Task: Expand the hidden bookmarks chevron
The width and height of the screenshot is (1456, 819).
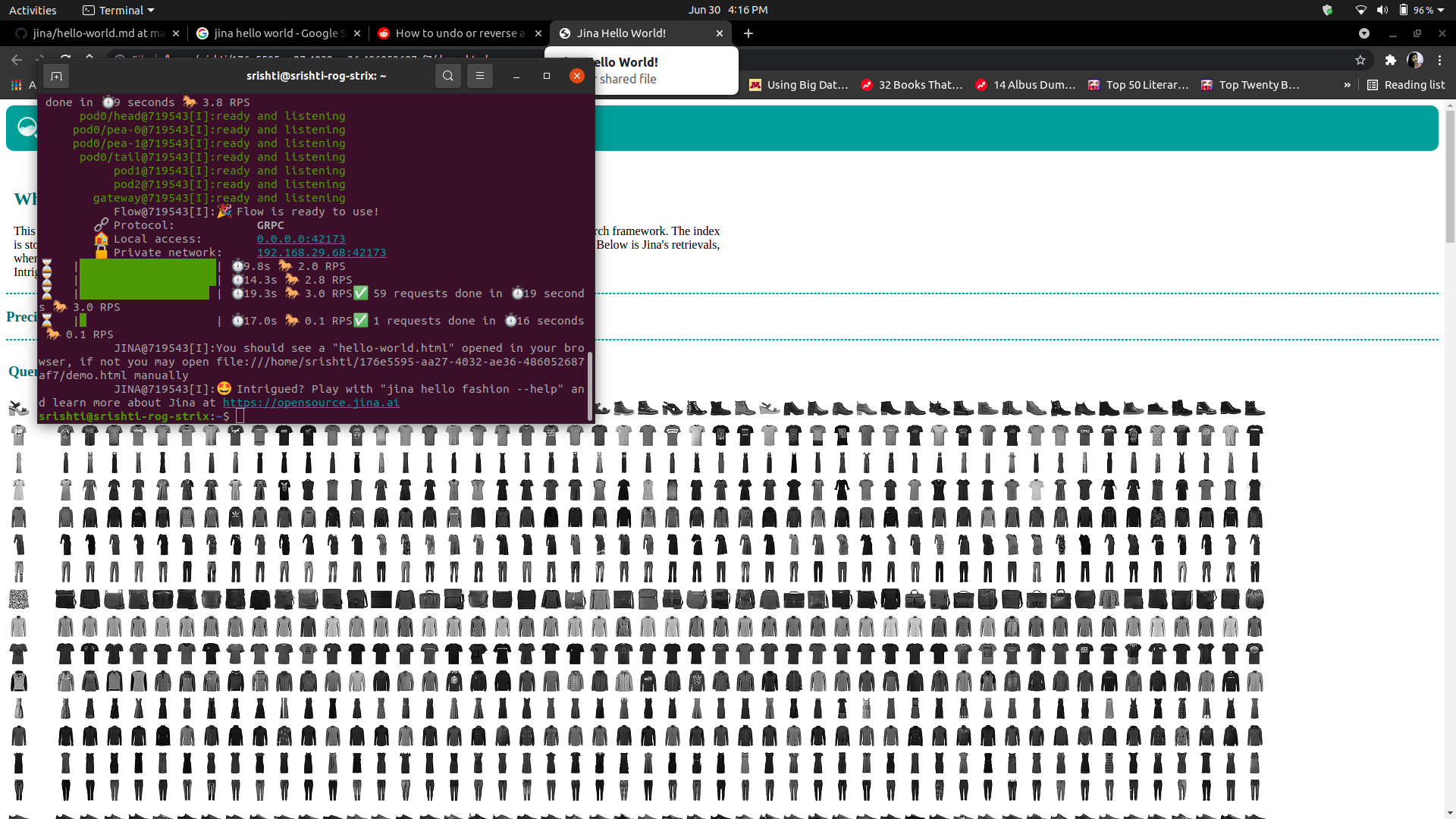Action: pyautogui.click(x=1347, y=85)
